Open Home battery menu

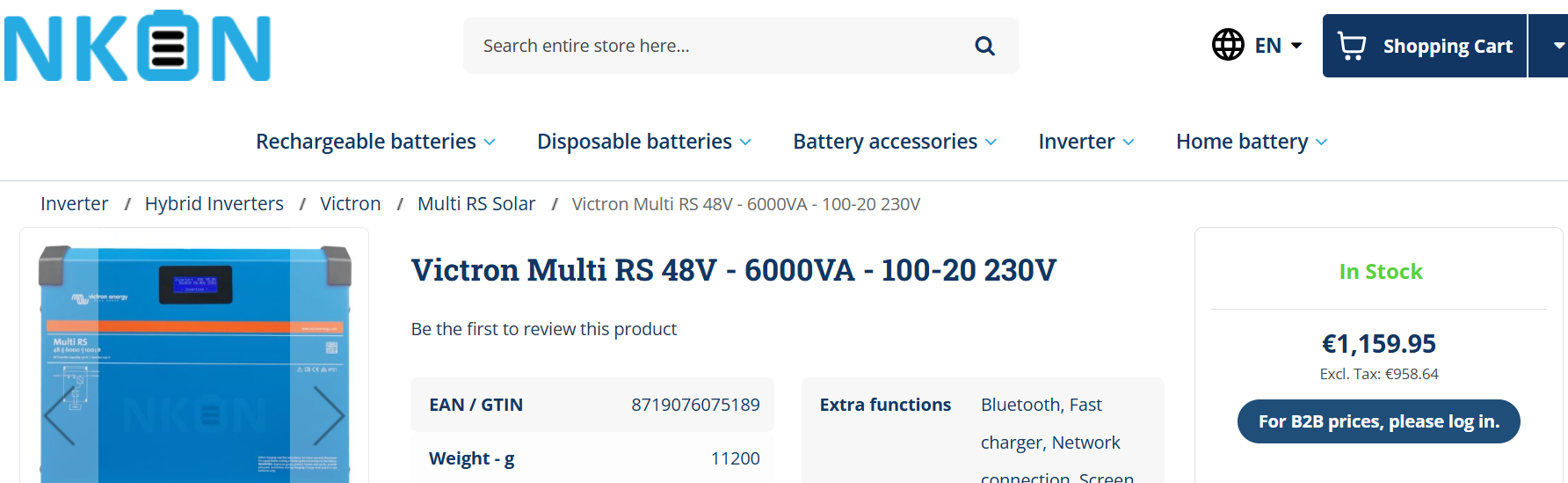(x=1251, y=142)
